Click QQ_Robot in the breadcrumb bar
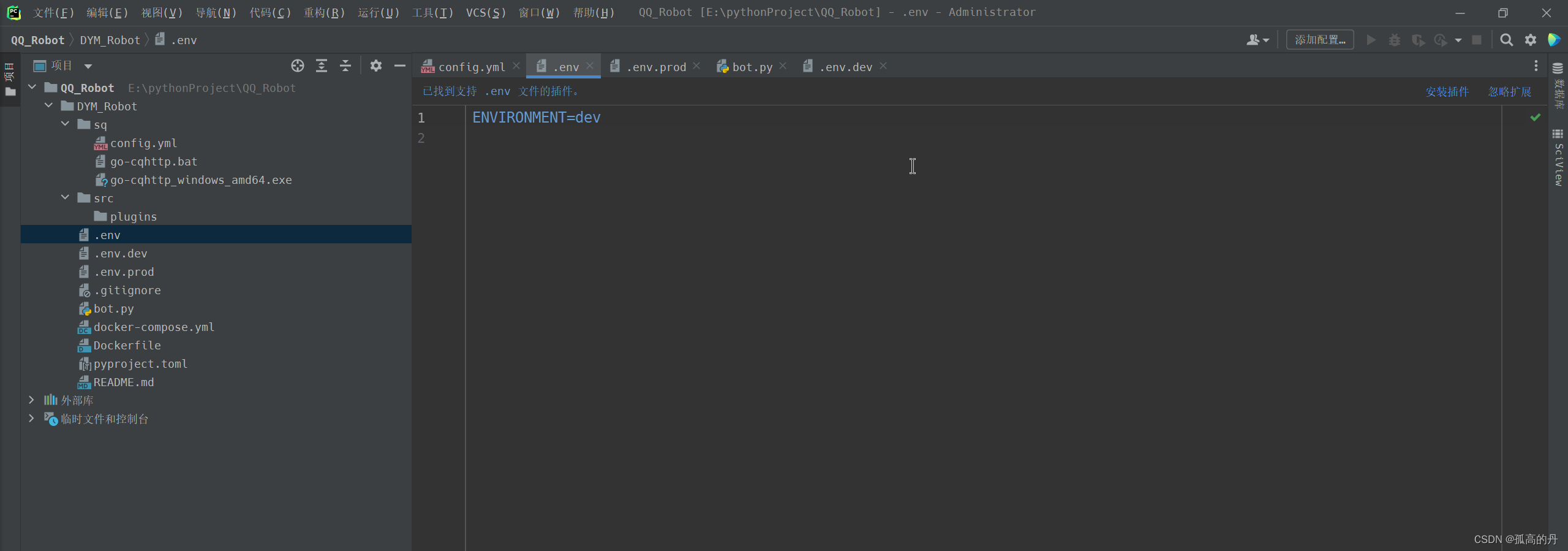This screenshot has width=1568, height=551. tap(37, 40)
